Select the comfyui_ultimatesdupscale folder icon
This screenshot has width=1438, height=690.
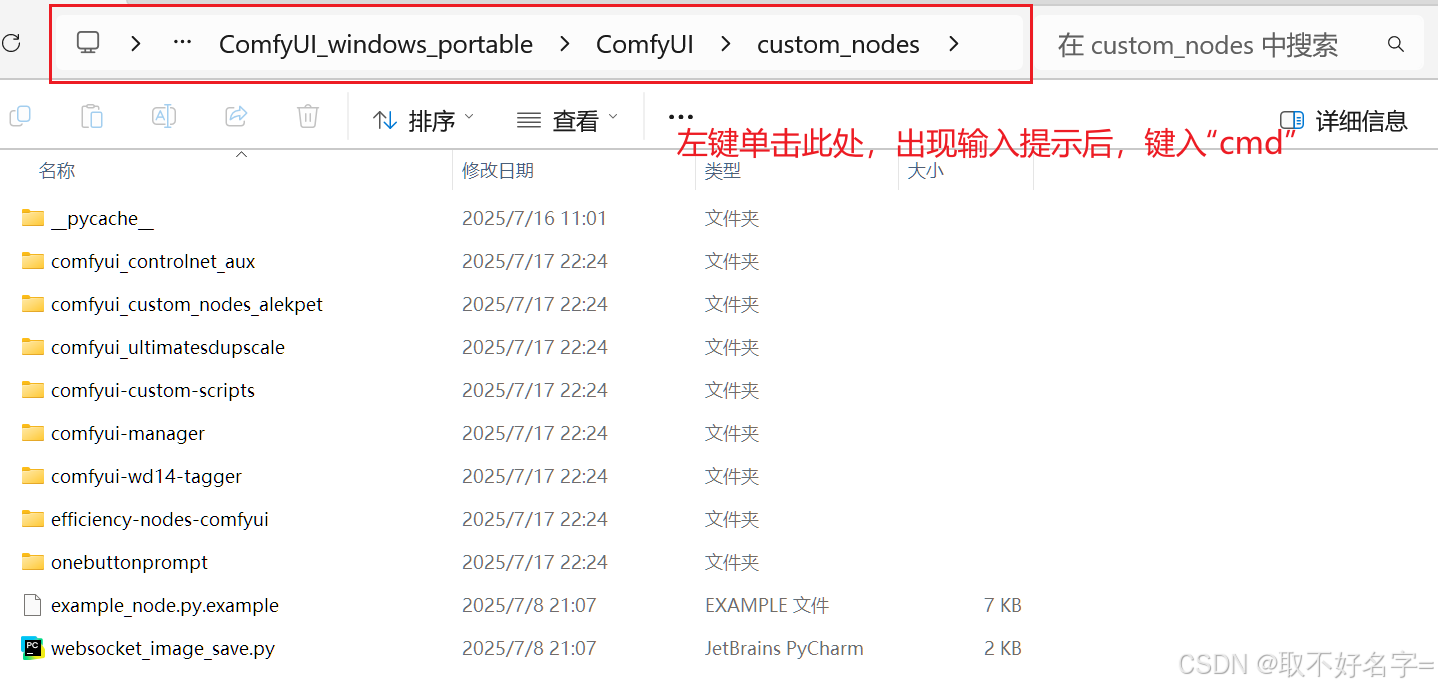[33, 347]
